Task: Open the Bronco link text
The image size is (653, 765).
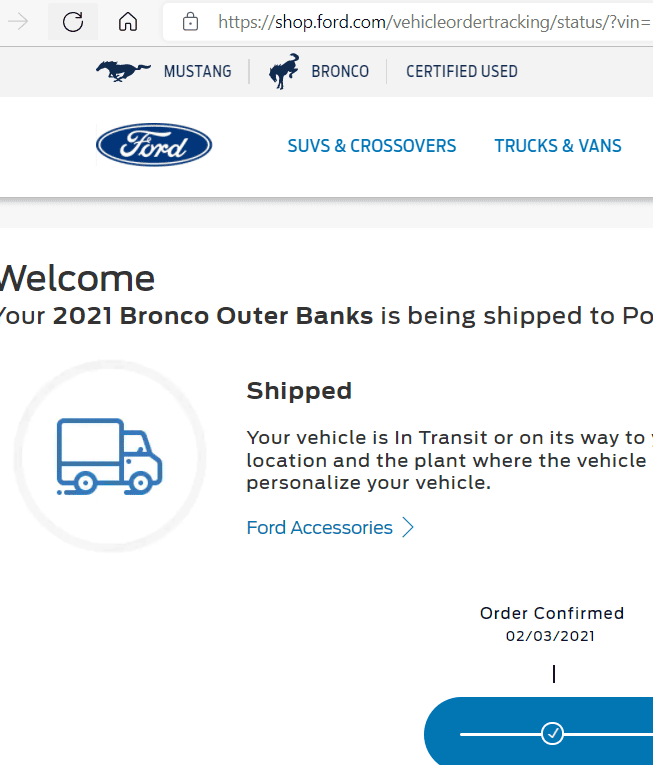Action: point(340,72)
